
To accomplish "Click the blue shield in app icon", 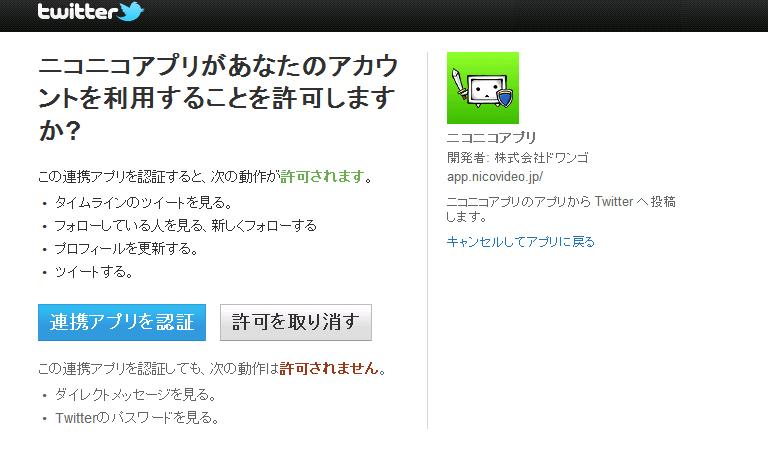I will (x=505, y=97).
